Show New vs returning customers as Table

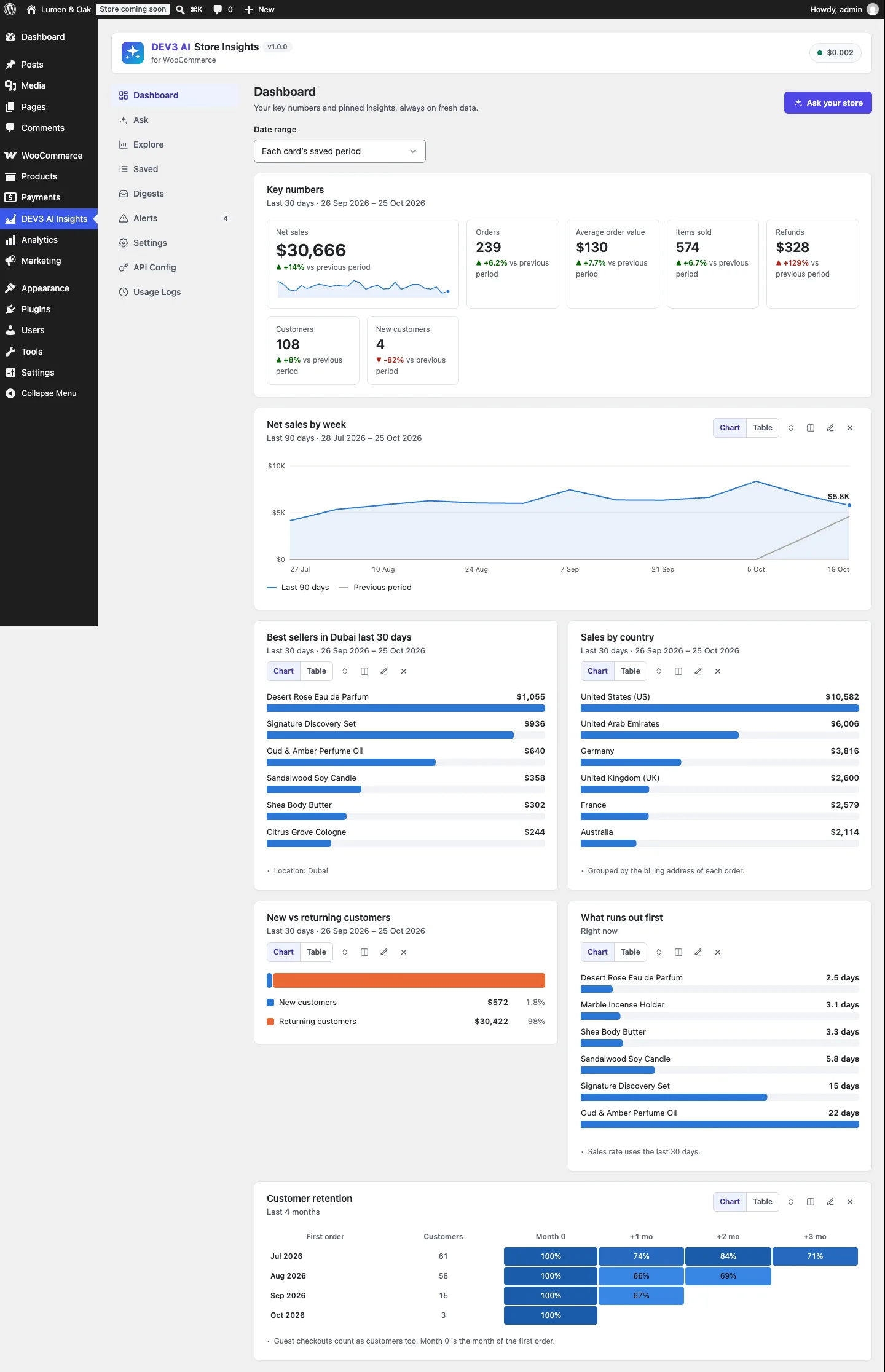317,952
